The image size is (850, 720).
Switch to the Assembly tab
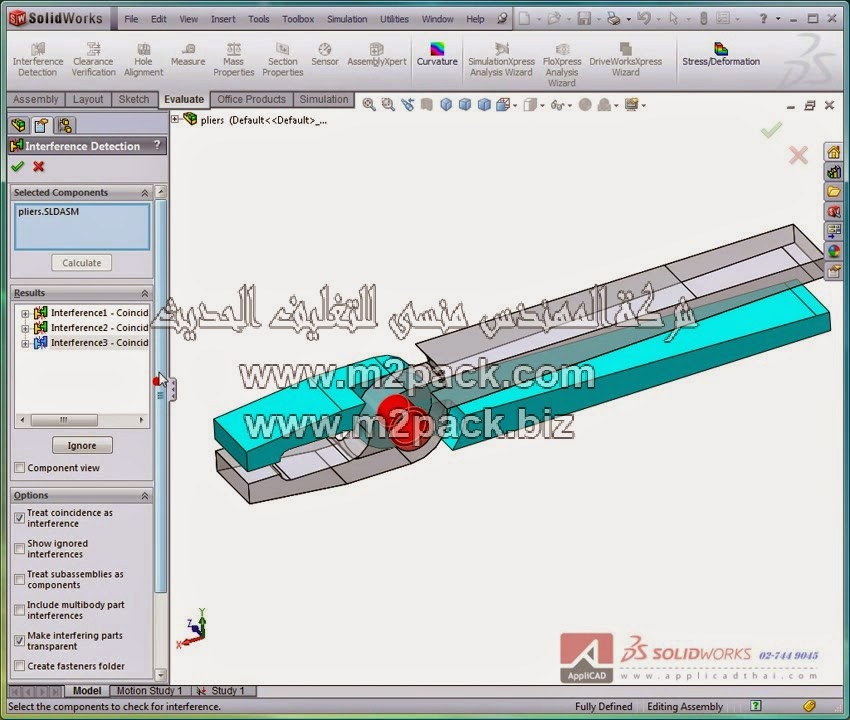point(36,99)
